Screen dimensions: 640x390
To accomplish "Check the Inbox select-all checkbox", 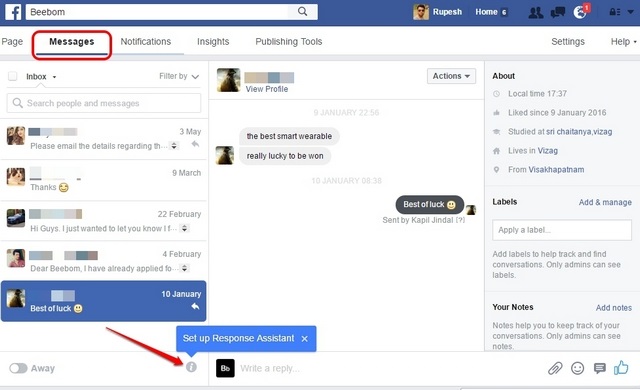I will (x=13, y=76).
